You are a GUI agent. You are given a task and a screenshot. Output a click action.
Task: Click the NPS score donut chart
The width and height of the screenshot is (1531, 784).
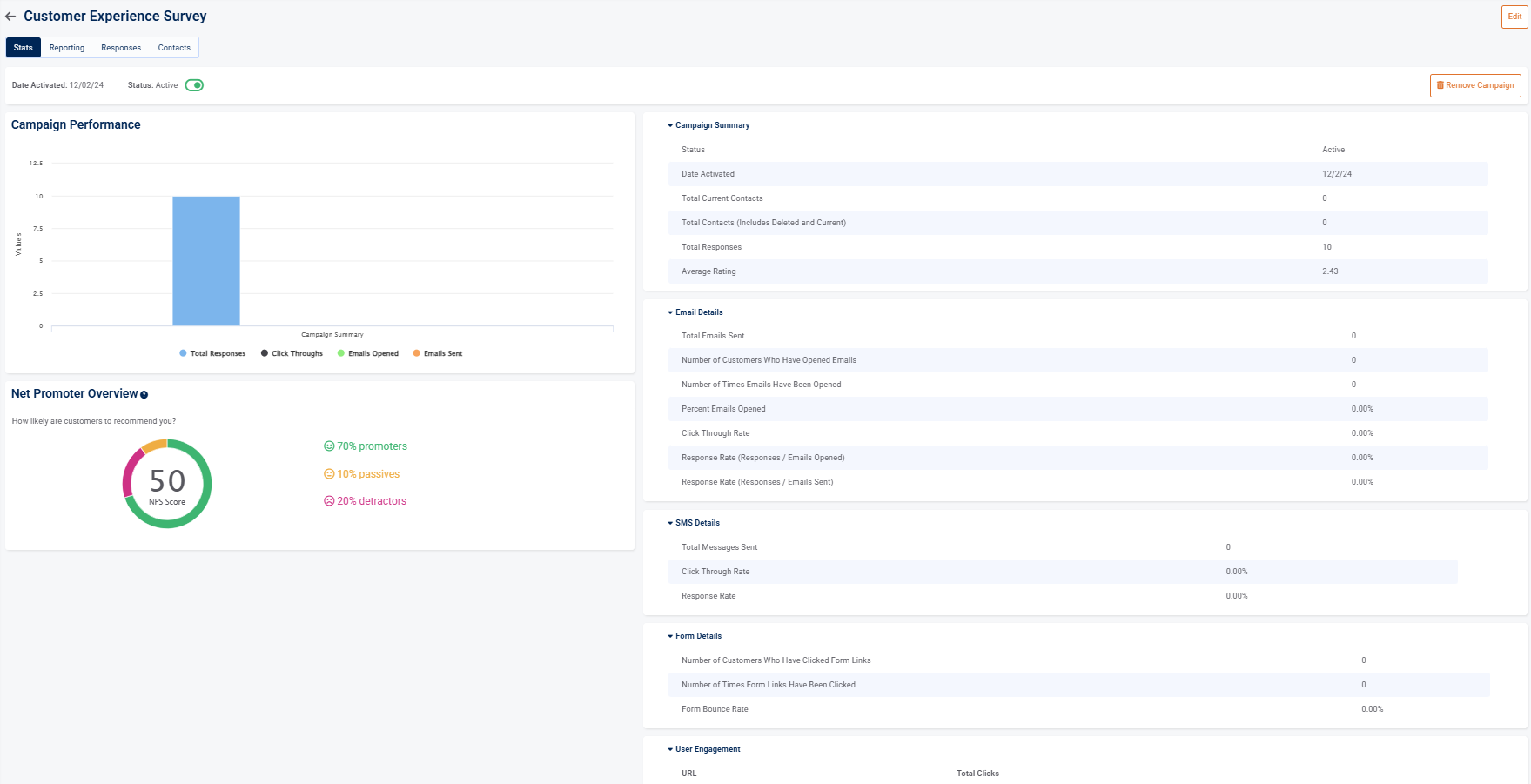coord(167,484)
